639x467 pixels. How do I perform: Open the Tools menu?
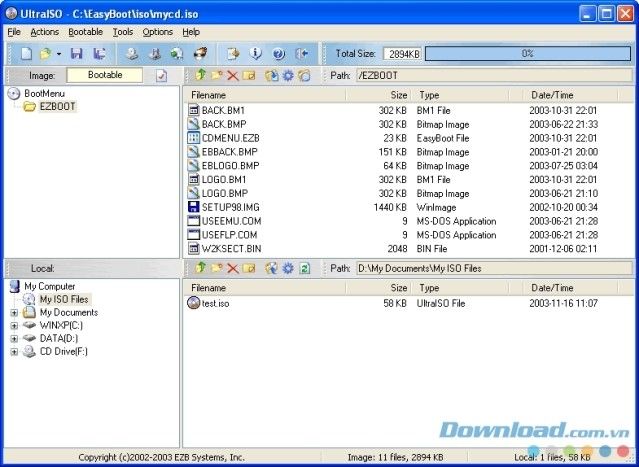coord(123,32)
